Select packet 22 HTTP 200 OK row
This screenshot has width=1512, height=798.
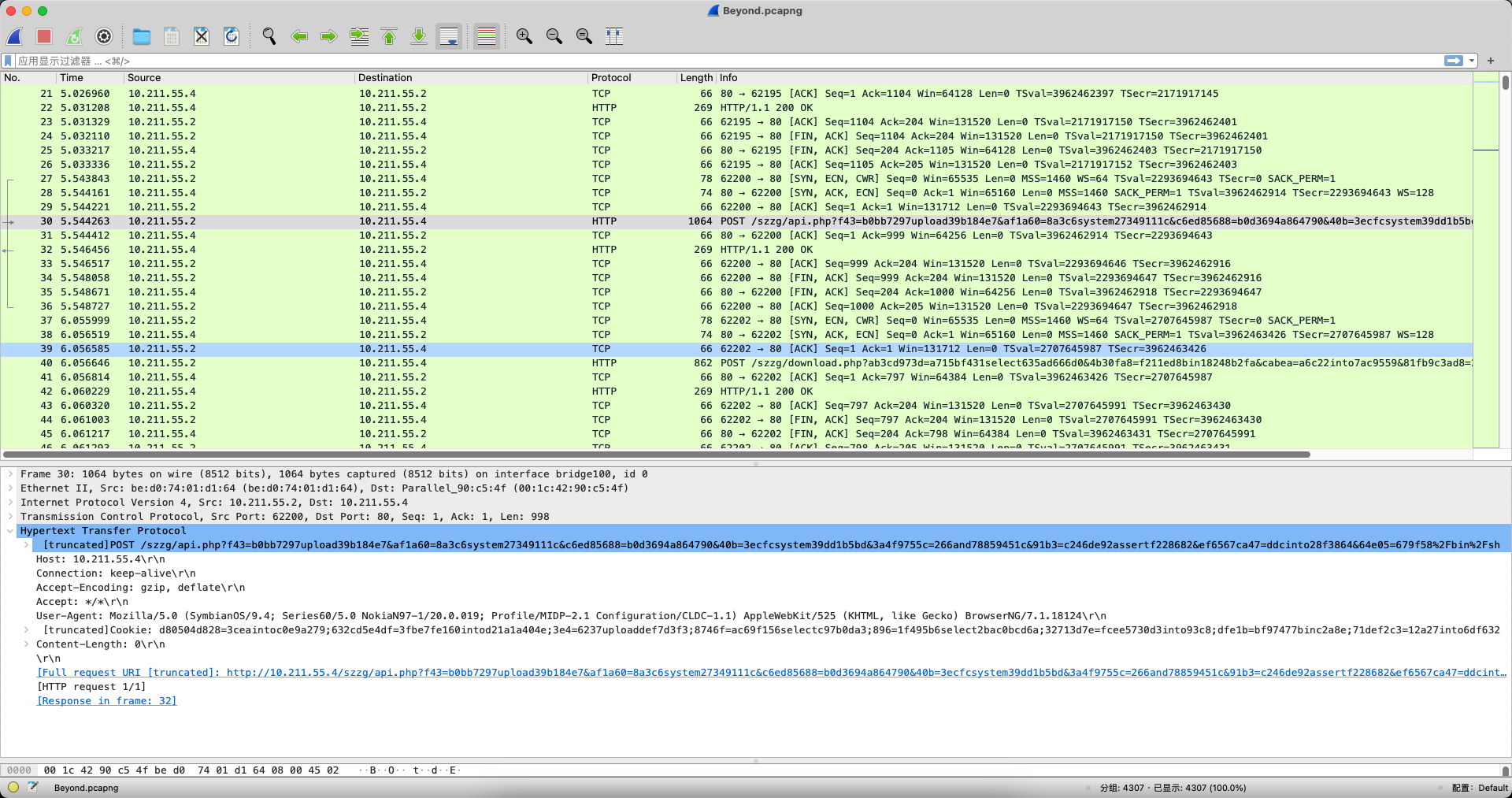pos(736,108)
